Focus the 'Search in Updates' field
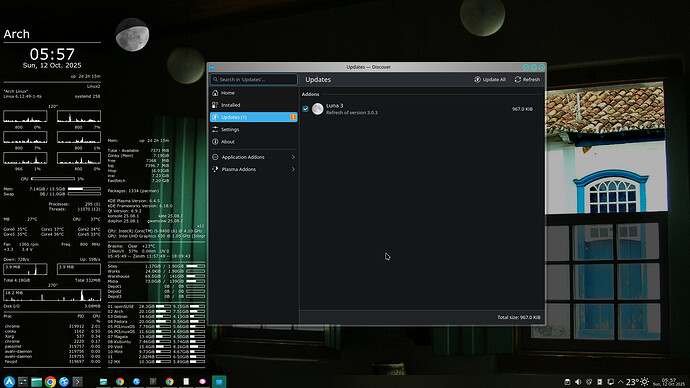690x388 pixels. click(x=254, y=80)
